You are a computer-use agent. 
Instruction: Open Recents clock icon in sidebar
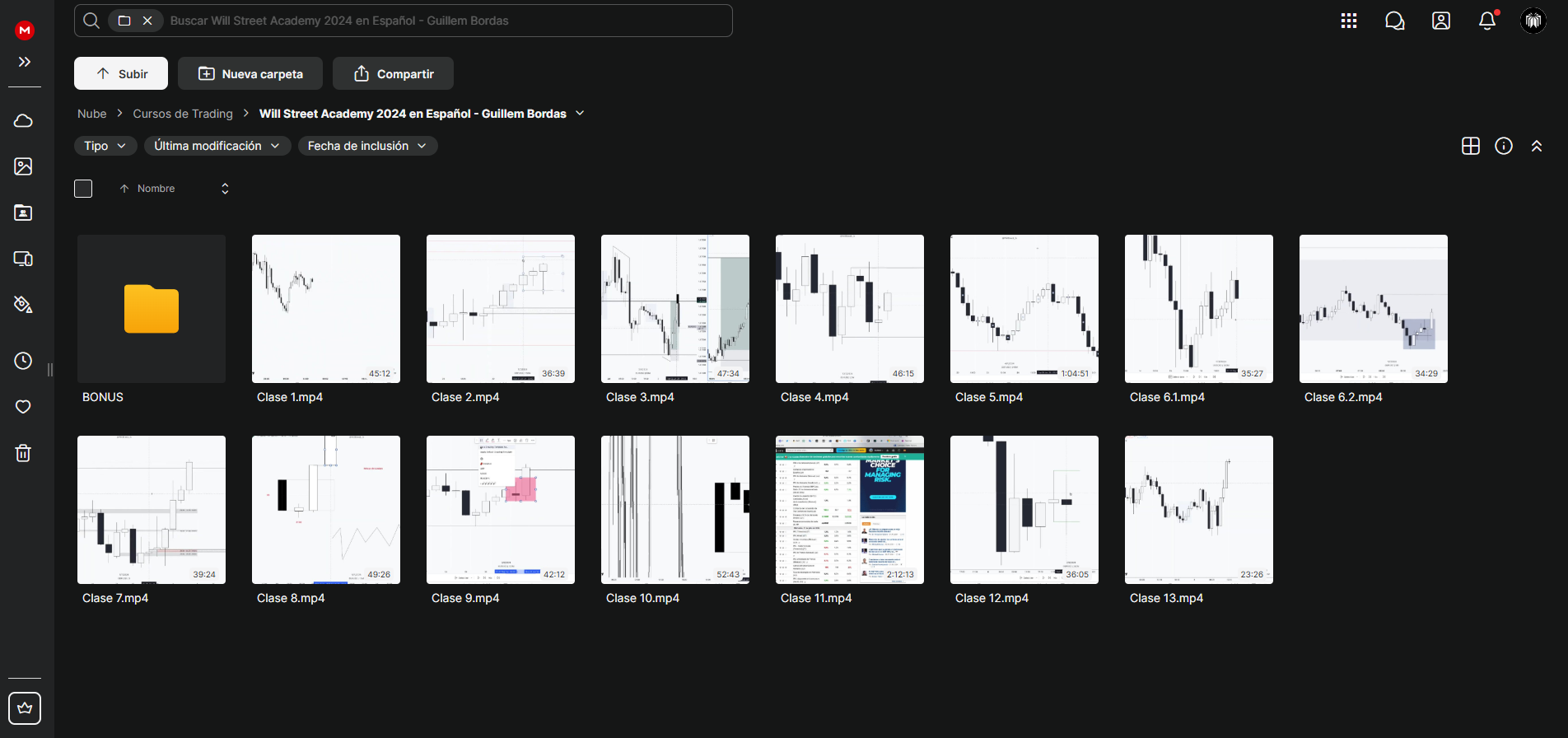point(24,361)
